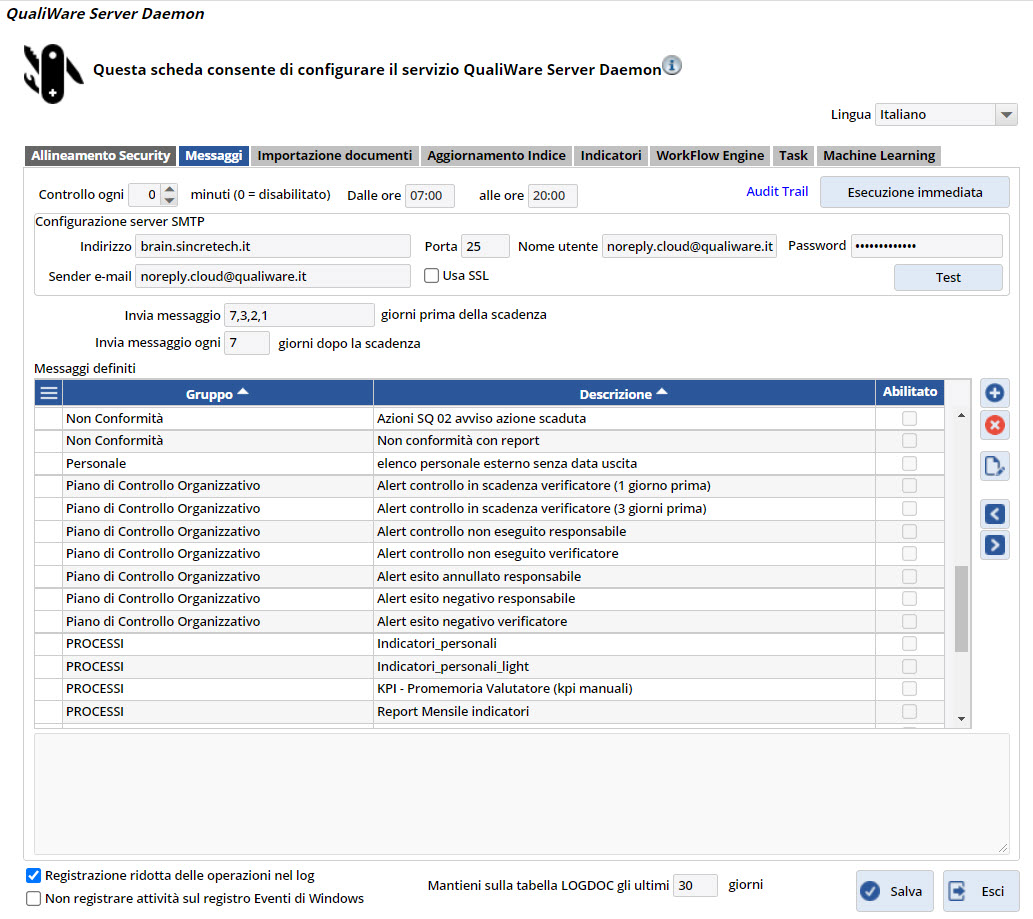Click the edit document icon
Screen dimensions: 1033x919
tap(994, 466)
